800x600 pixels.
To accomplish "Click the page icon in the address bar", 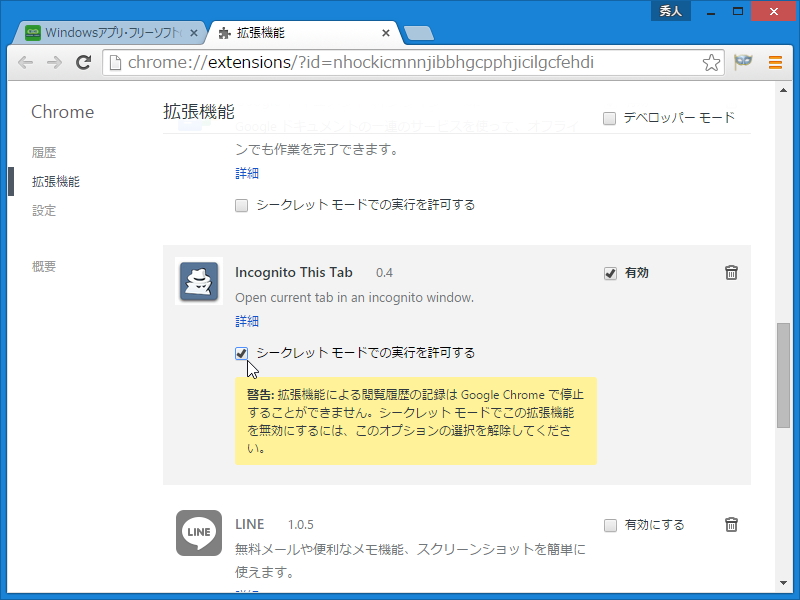I will tap(115, 62).
